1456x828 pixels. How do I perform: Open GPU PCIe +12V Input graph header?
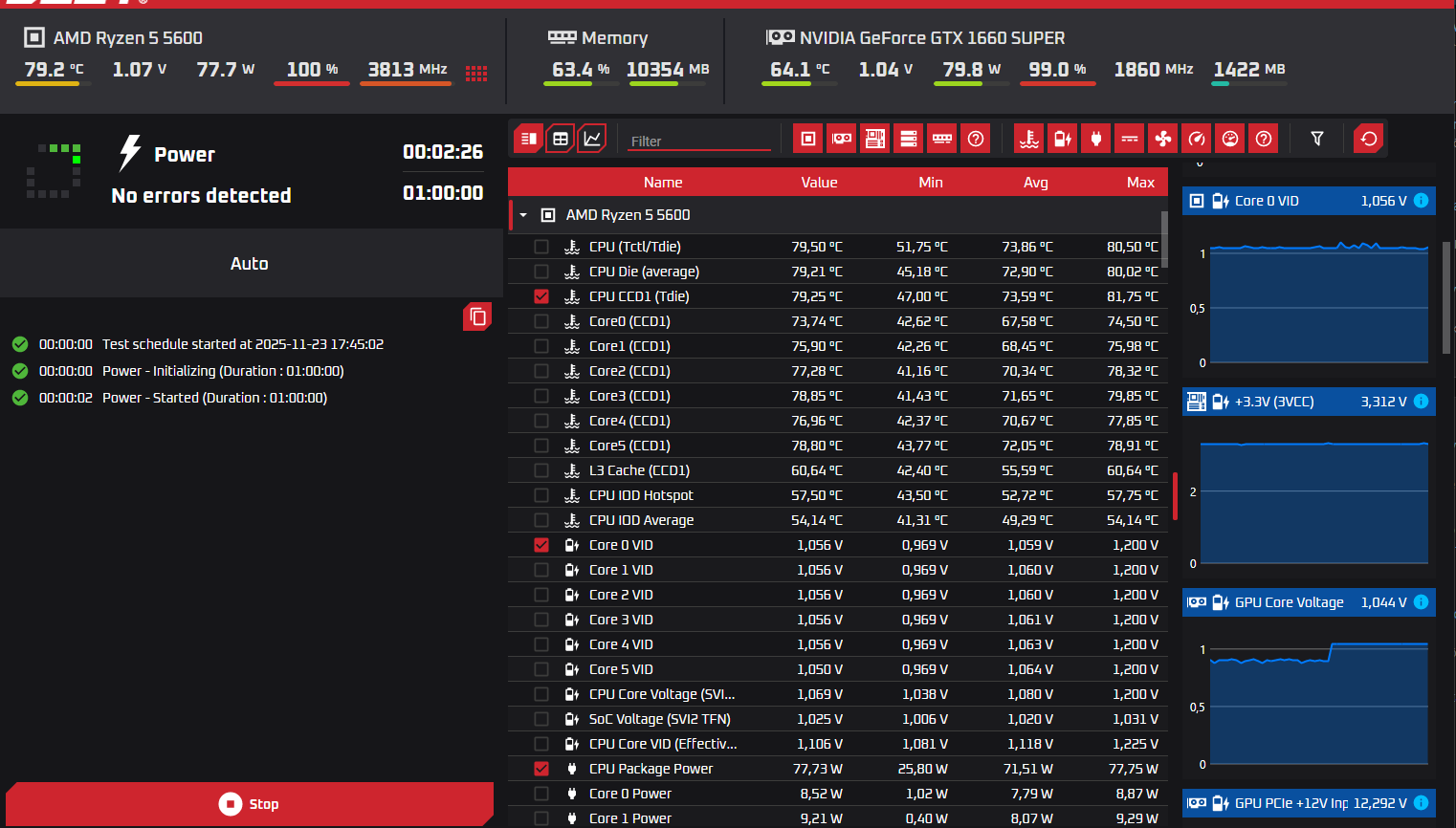[1309, 803]
